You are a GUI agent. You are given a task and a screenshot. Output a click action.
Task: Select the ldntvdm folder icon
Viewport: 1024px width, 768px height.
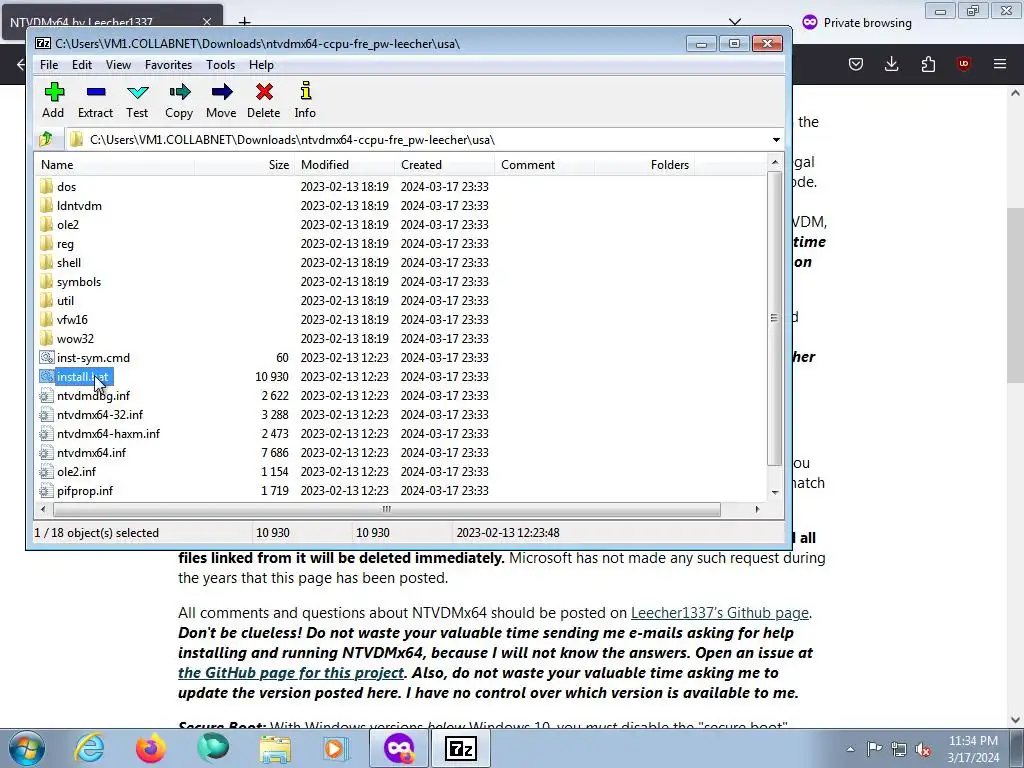[46, 205]
